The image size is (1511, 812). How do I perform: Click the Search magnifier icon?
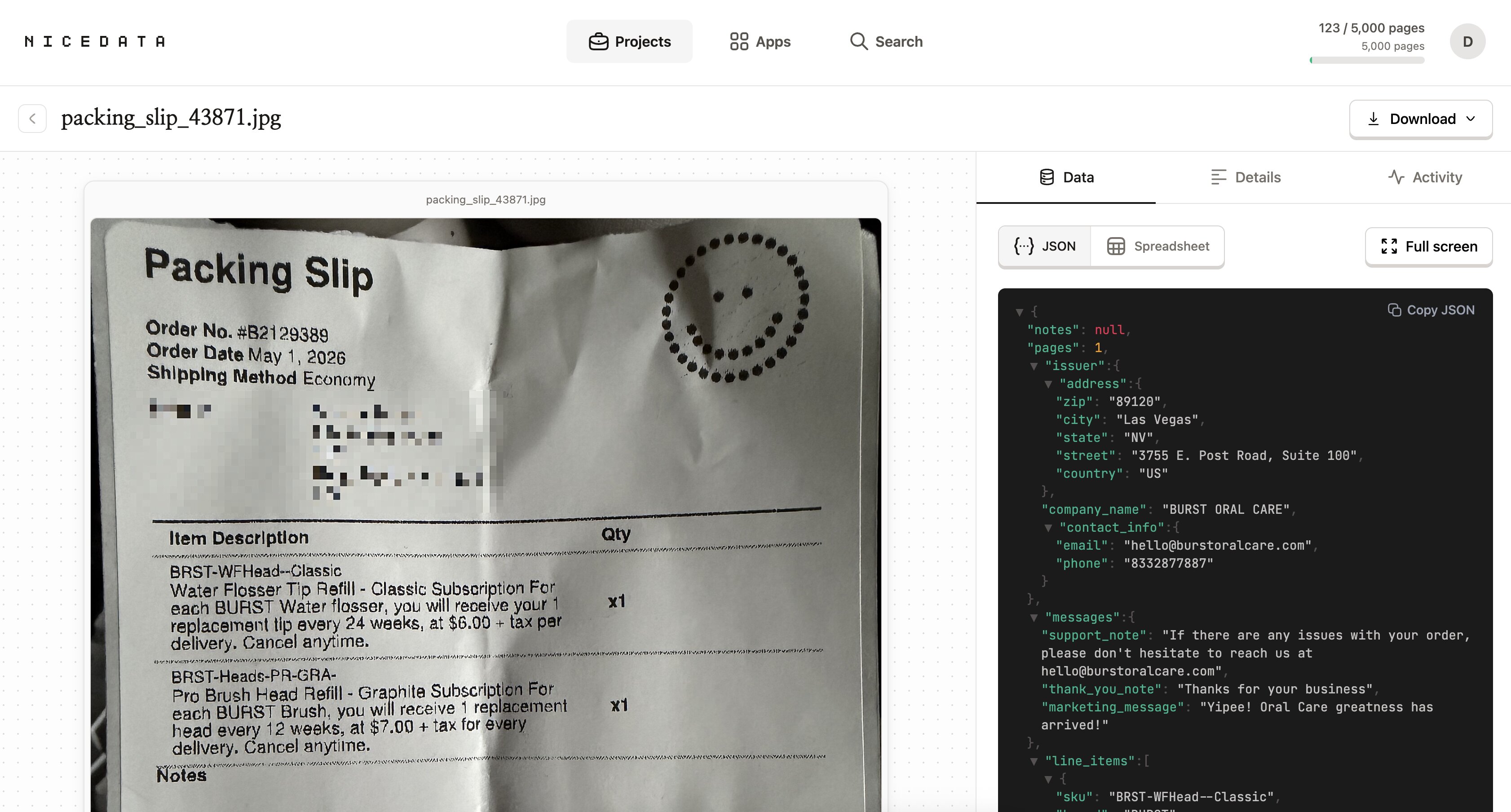click(858, 41)
